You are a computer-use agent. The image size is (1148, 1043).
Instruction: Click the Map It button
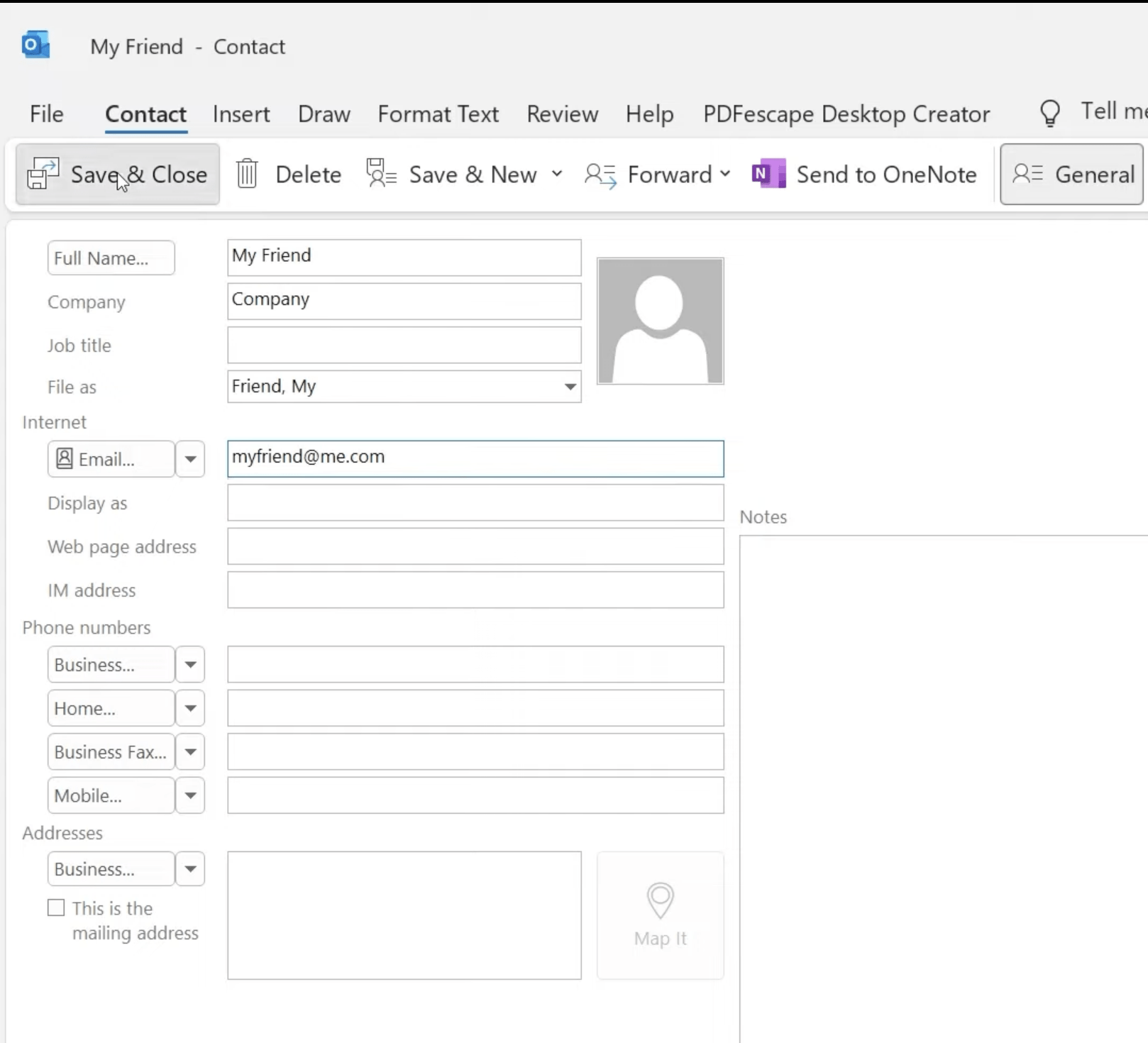[661, 915]
